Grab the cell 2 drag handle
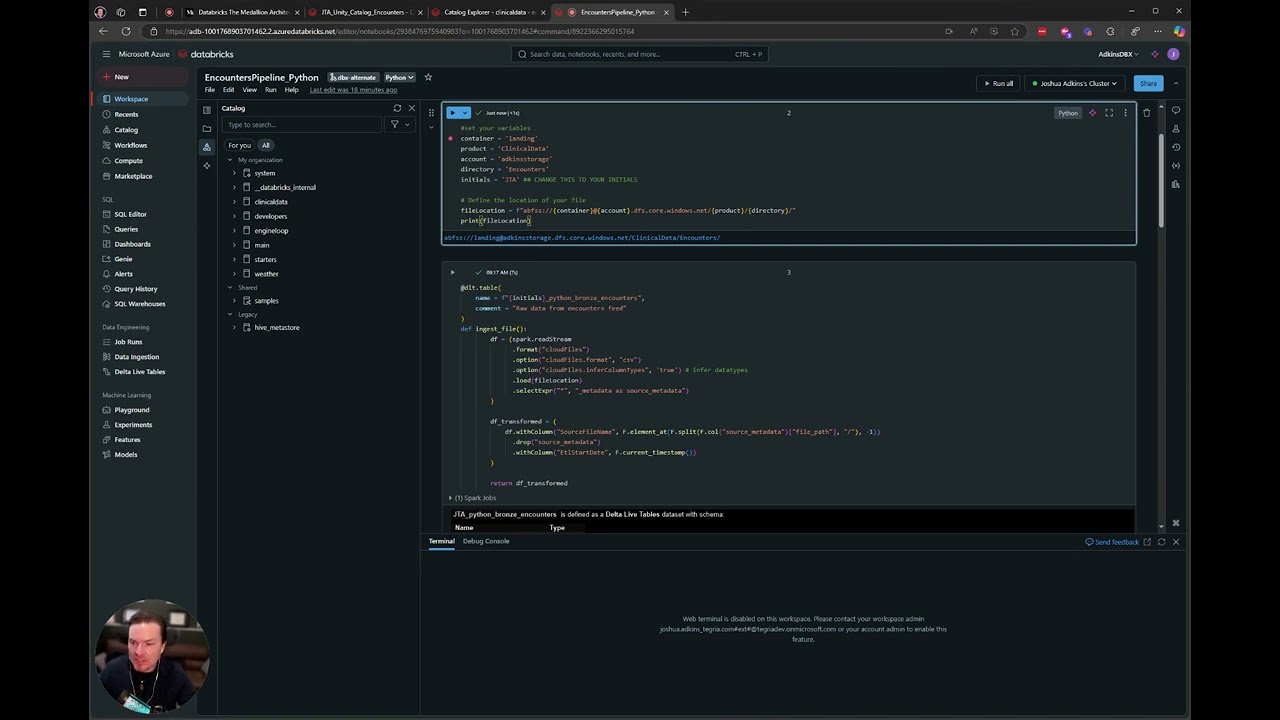This screenshot has width=1280, height=720. click(431, 113)
